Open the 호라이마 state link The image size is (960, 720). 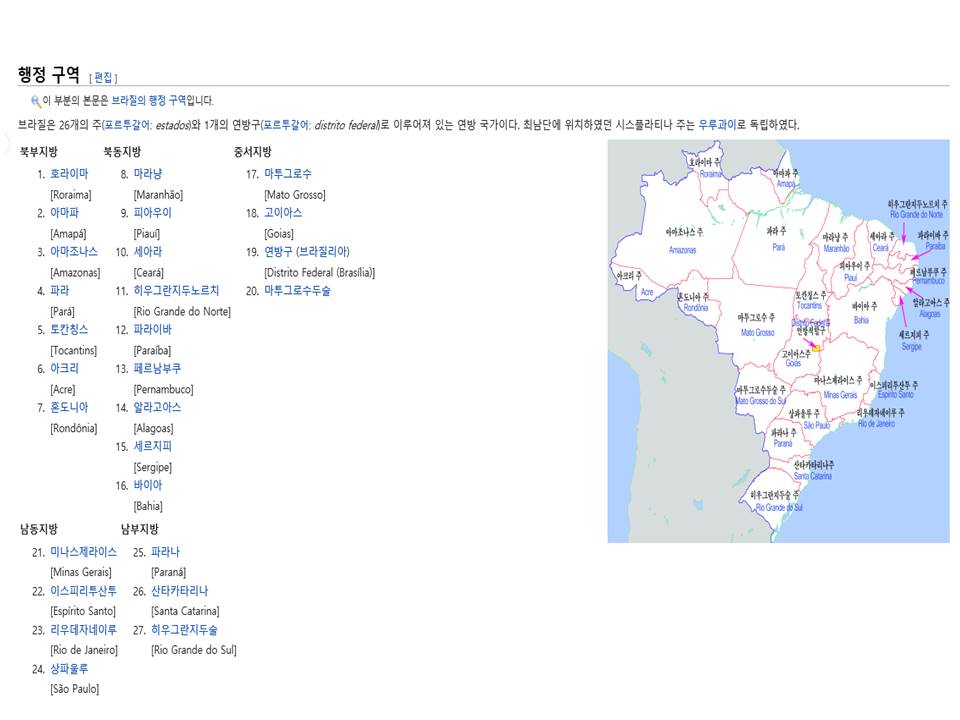click(x=69, y=174)
